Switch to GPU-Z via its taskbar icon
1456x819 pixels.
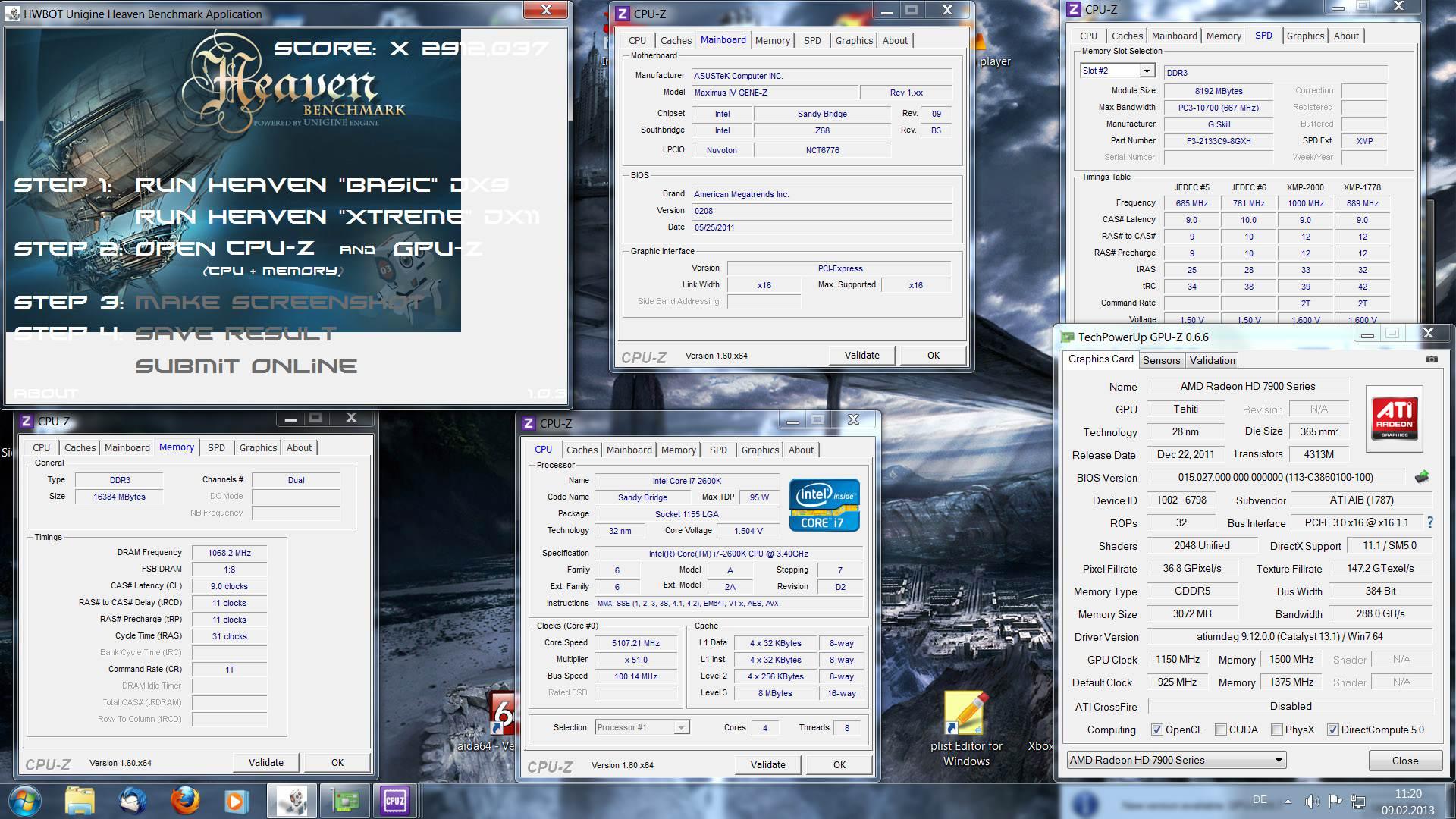click(345, 801)
